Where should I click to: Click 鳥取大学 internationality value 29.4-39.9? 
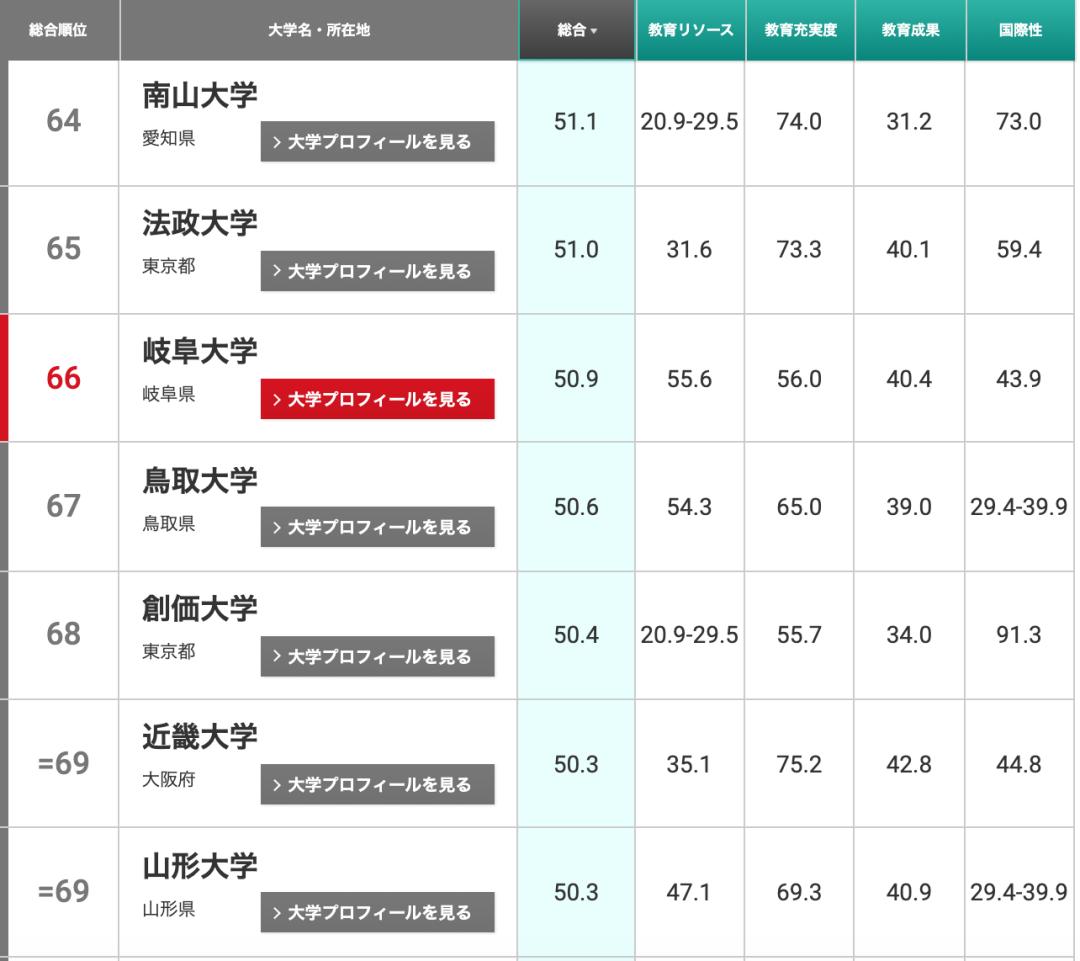[x=1019, y=507]
